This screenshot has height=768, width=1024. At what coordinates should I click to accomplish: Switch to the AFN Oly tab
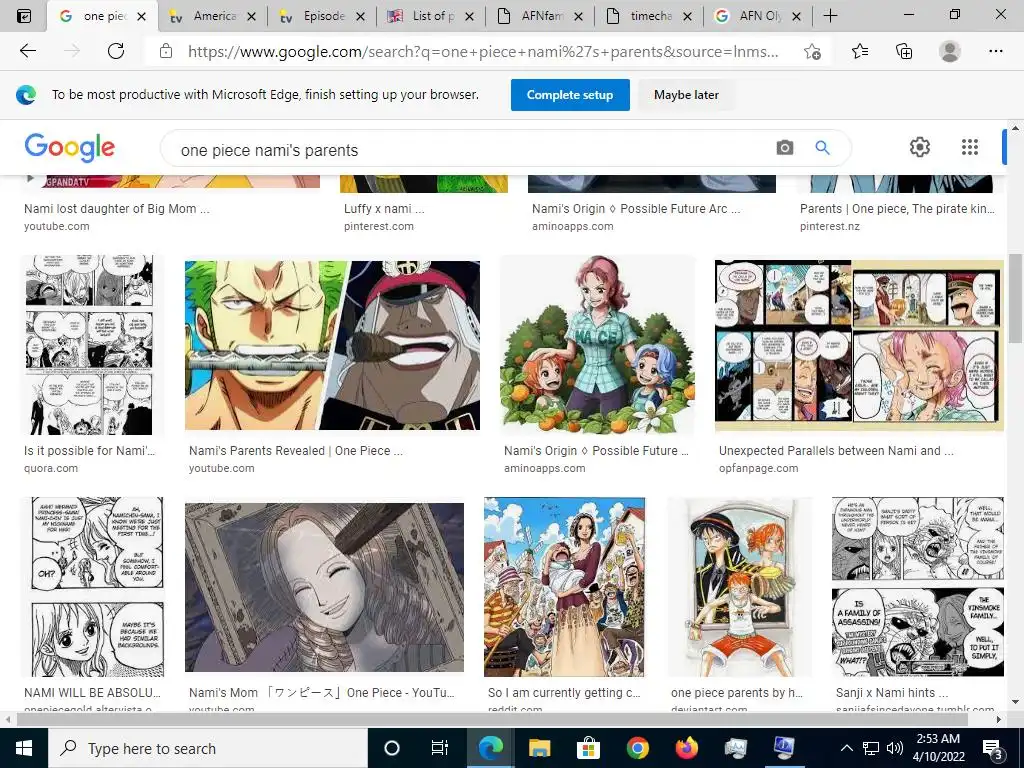[x=758, y=16]
